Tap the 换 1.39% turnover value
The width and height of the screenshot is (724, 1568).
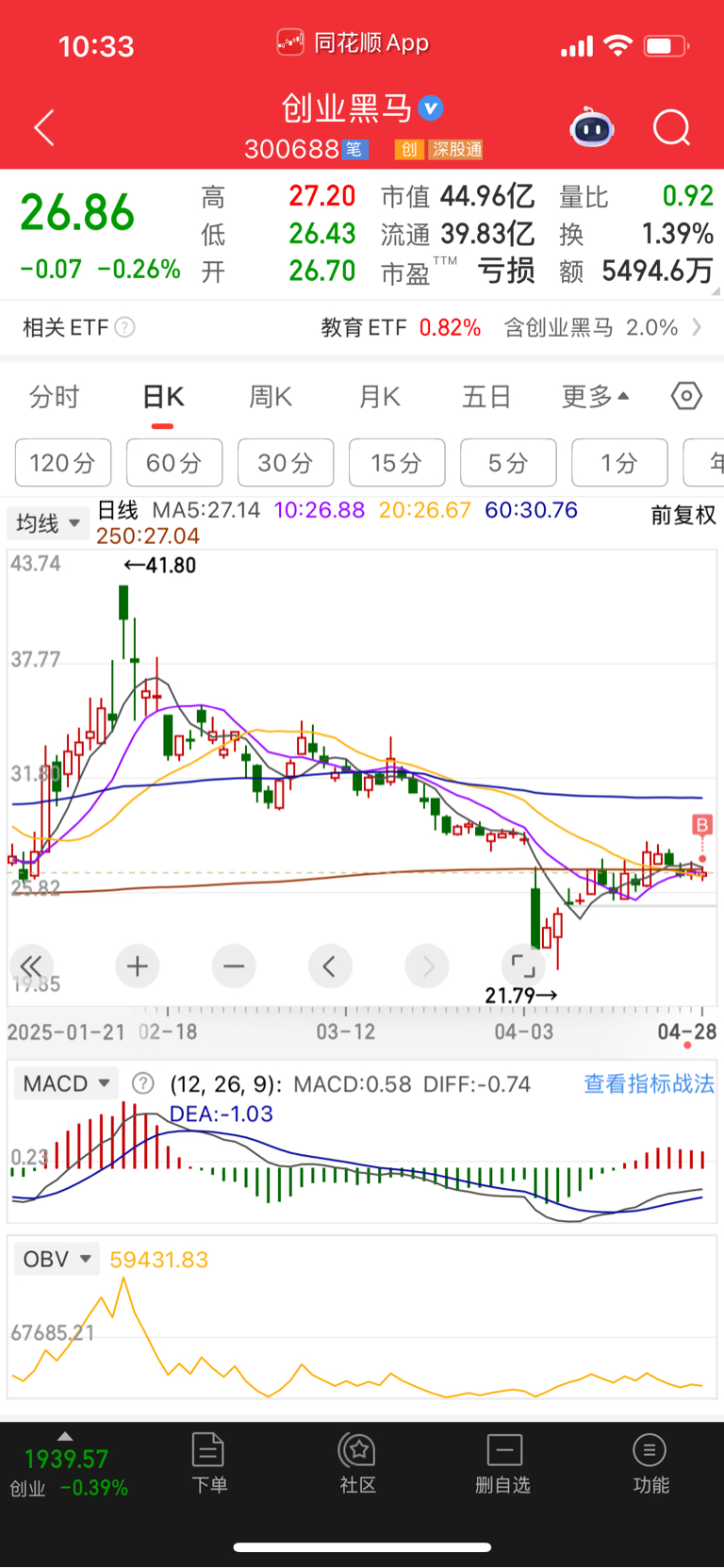(636, 234)
